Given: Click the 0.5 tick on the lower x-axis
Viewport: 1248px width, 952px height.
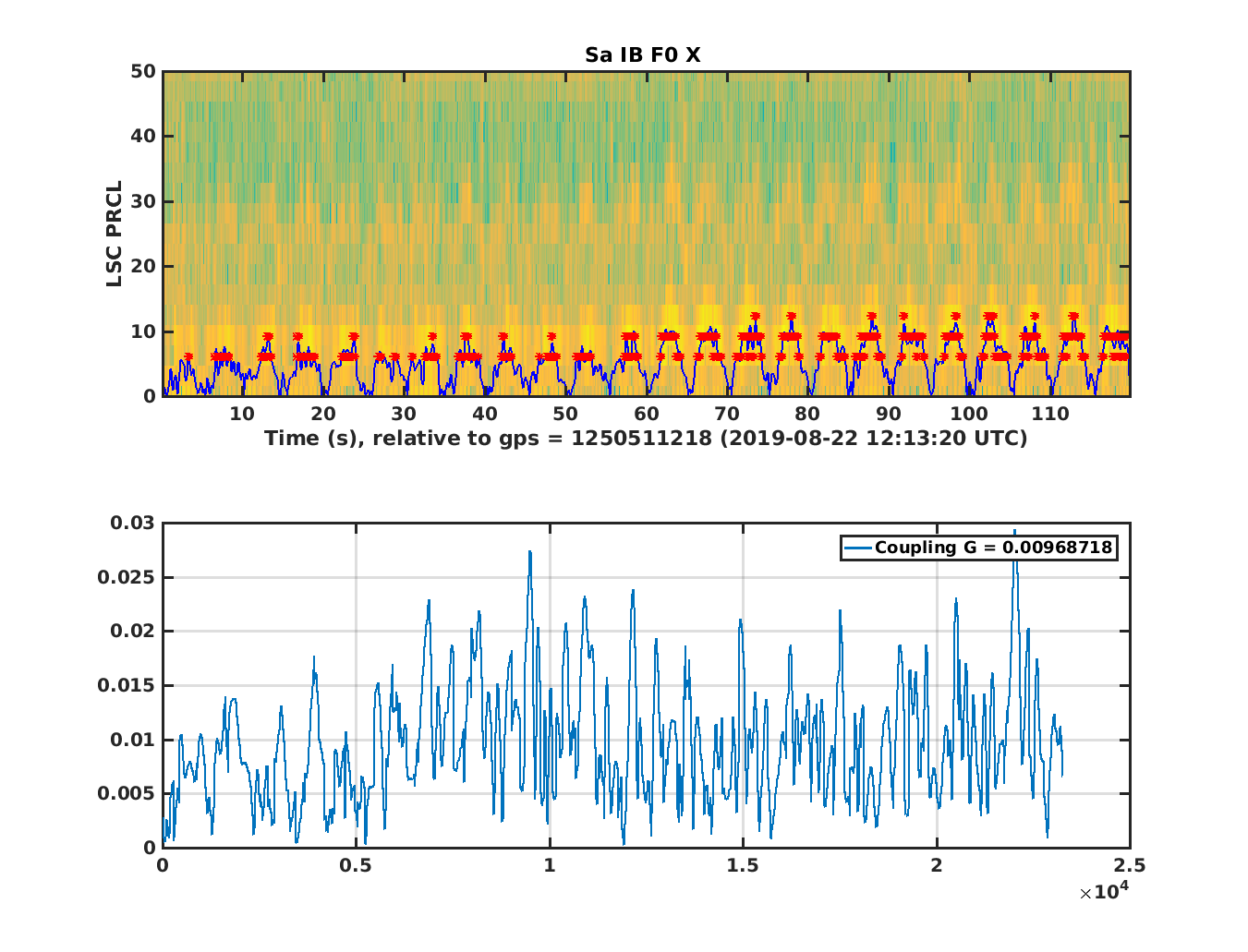Looking at the screenshot, I should 356,865.
